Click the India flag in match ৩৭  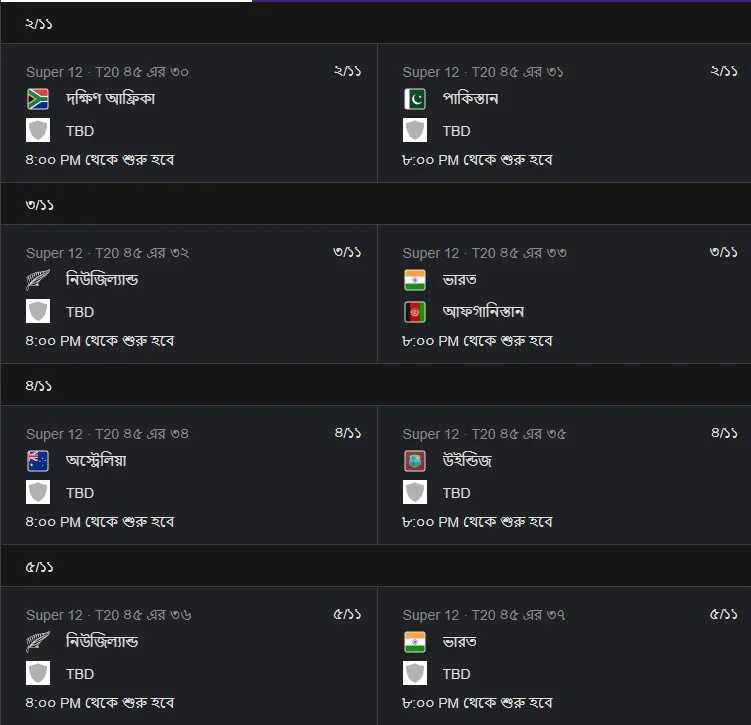[x=415, y=642]
